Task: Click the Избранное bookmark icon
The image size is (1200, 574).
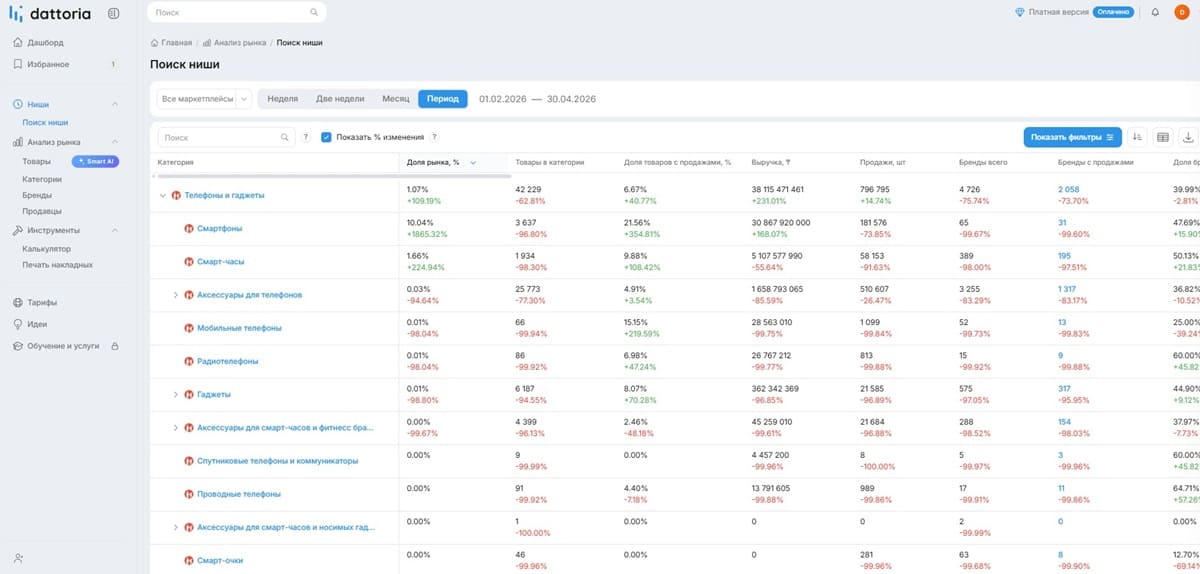Action: (x=18, y=64)
